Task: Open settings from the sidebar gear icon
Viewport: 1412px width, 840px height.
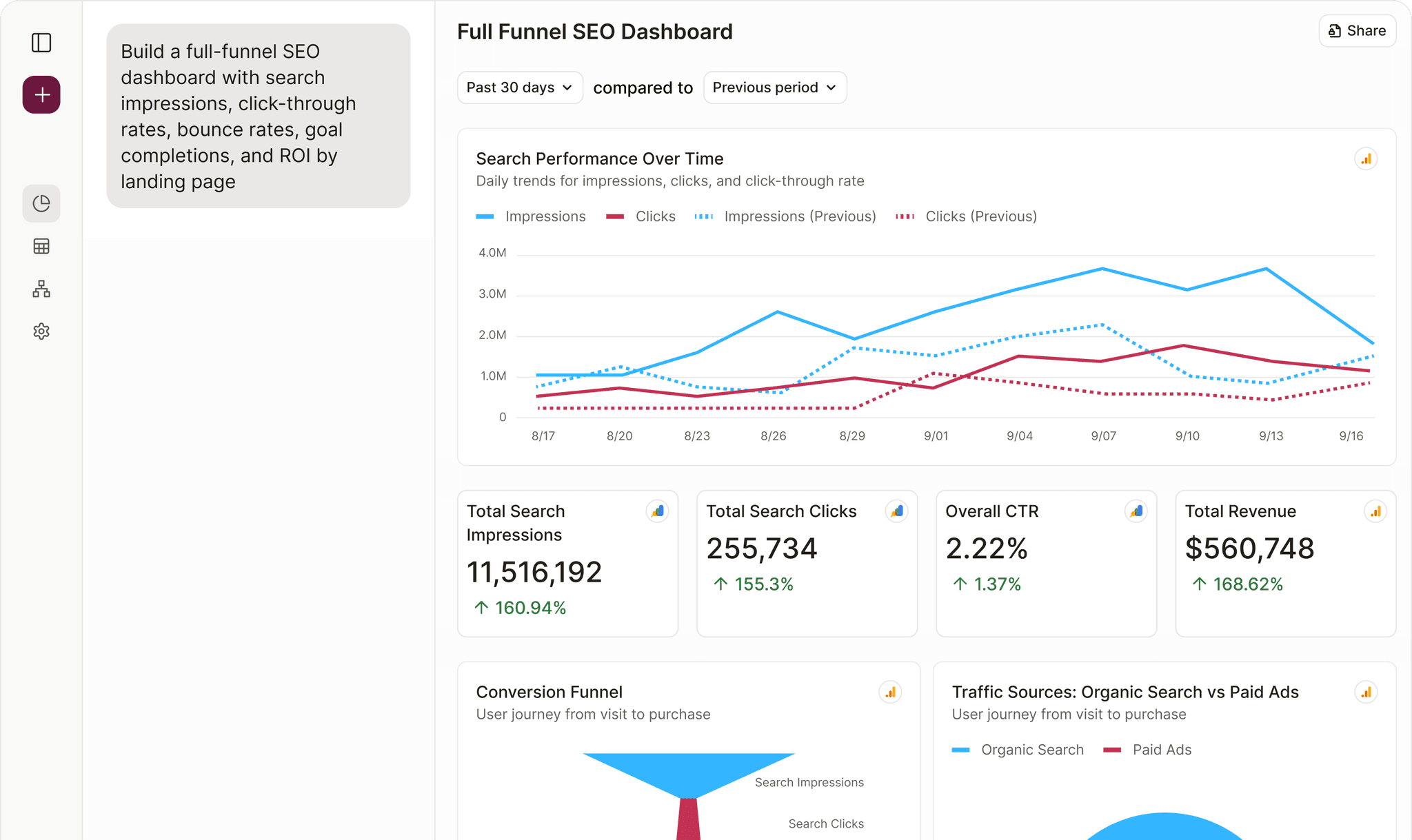Action: tap(41, 331)
